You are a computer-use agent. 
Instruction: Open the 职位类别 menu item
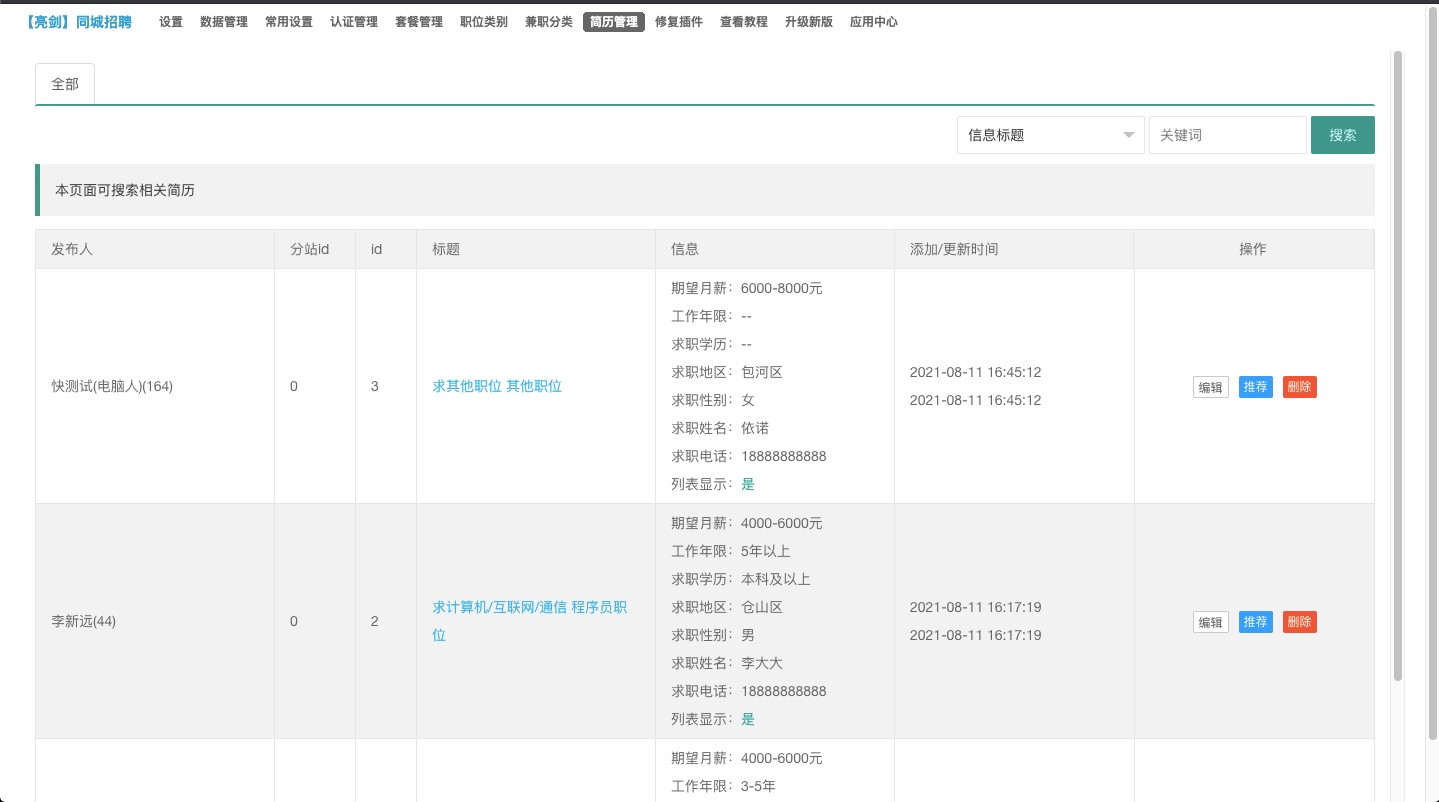pos(484,22)
